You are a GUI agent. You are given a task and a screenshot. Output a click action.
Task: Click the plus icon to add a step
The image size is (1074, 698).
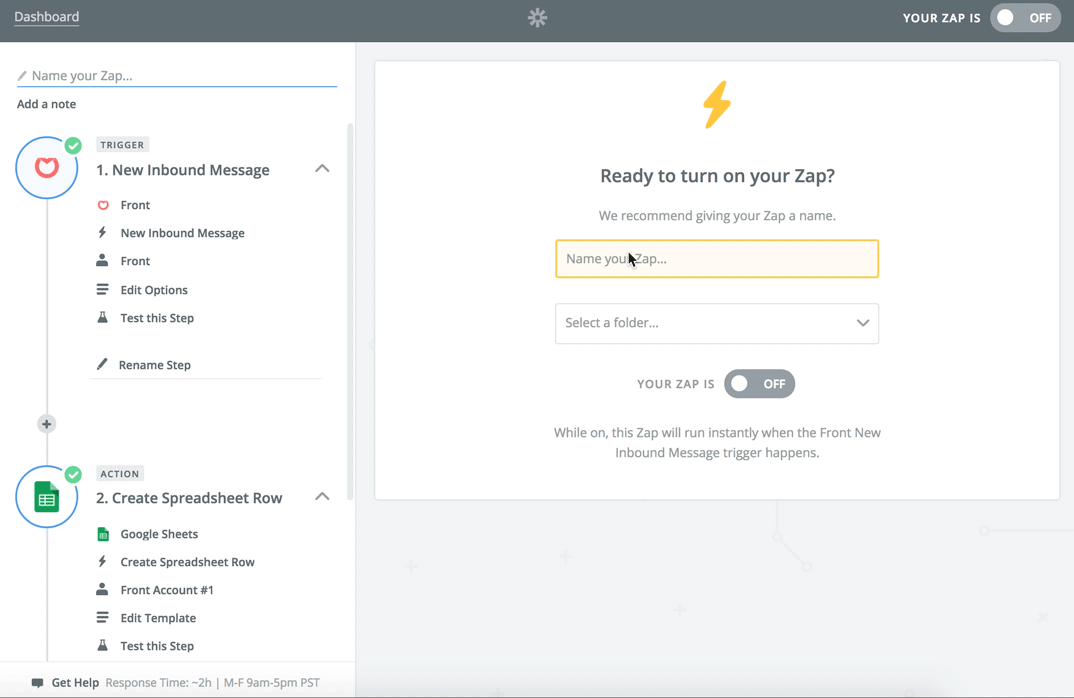(x=47, y=424)
